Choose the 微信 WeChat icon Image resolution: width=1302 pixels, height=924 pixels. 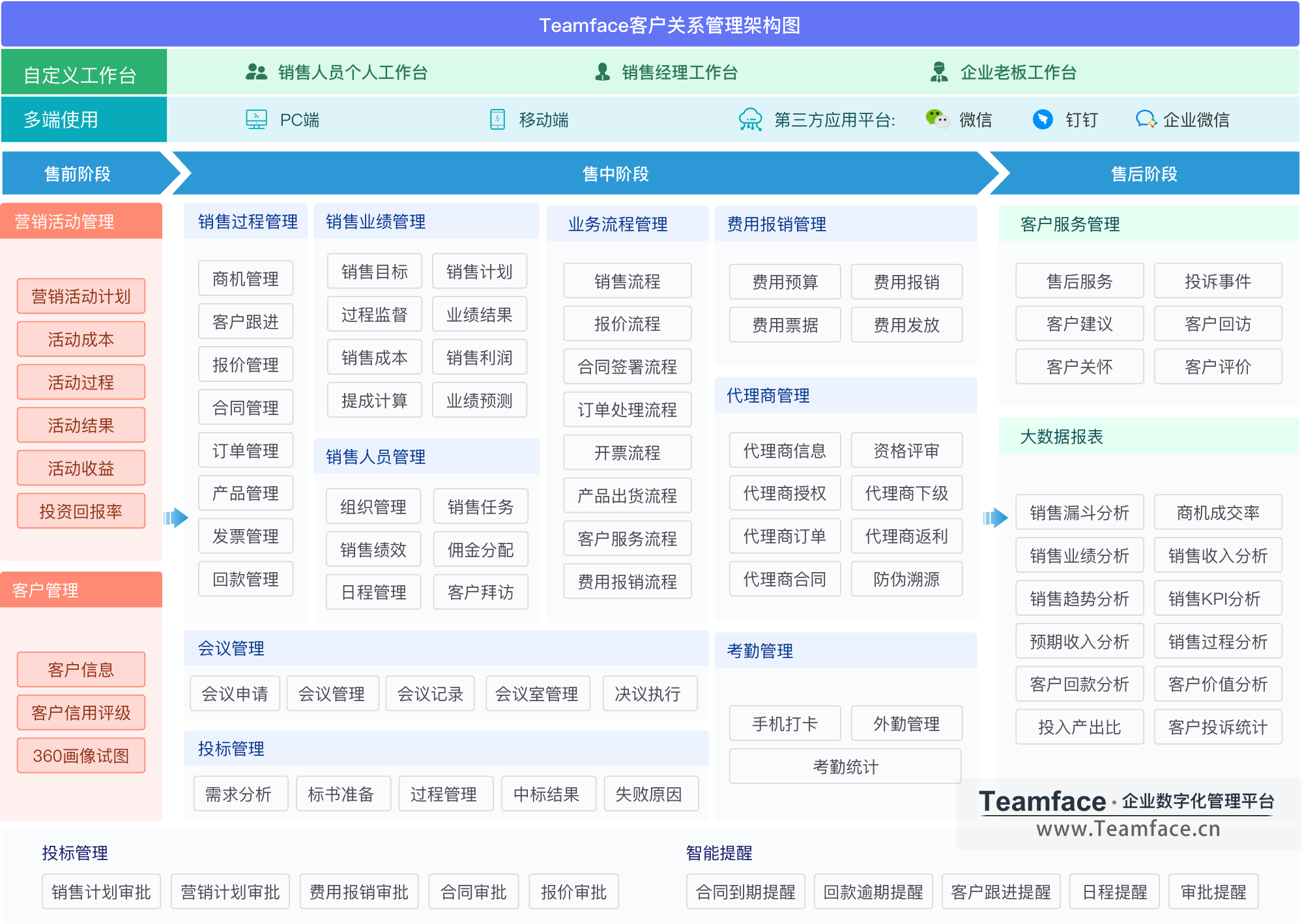[937, 119]
